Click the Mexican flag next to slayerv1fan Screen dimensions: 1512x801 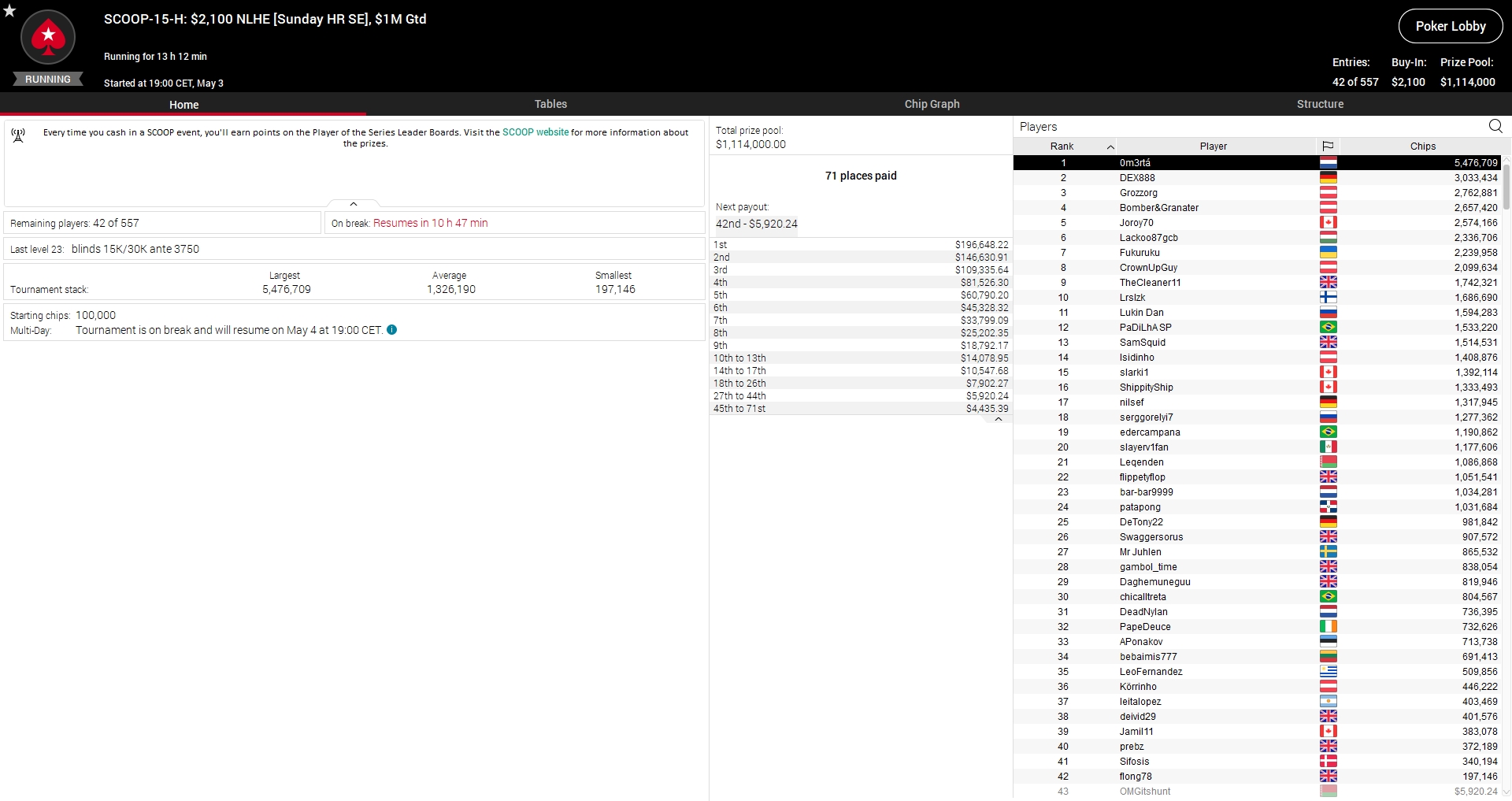pyautogui.click(x=1329, y=447)
